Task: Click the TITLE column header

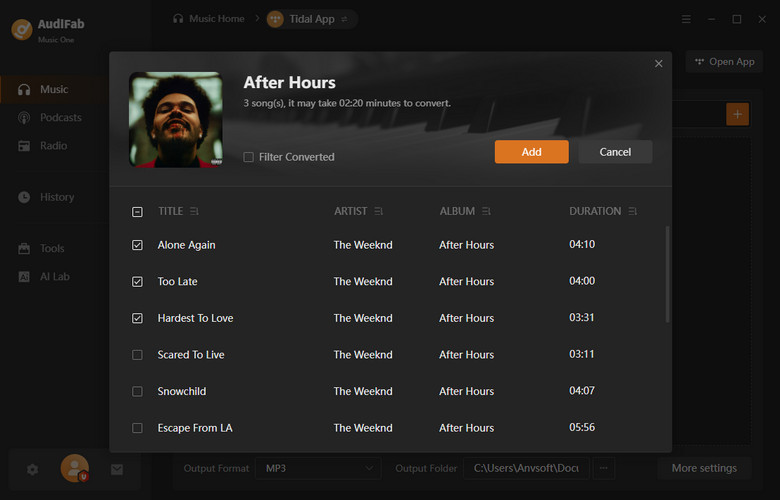Action: coord(171,211)
